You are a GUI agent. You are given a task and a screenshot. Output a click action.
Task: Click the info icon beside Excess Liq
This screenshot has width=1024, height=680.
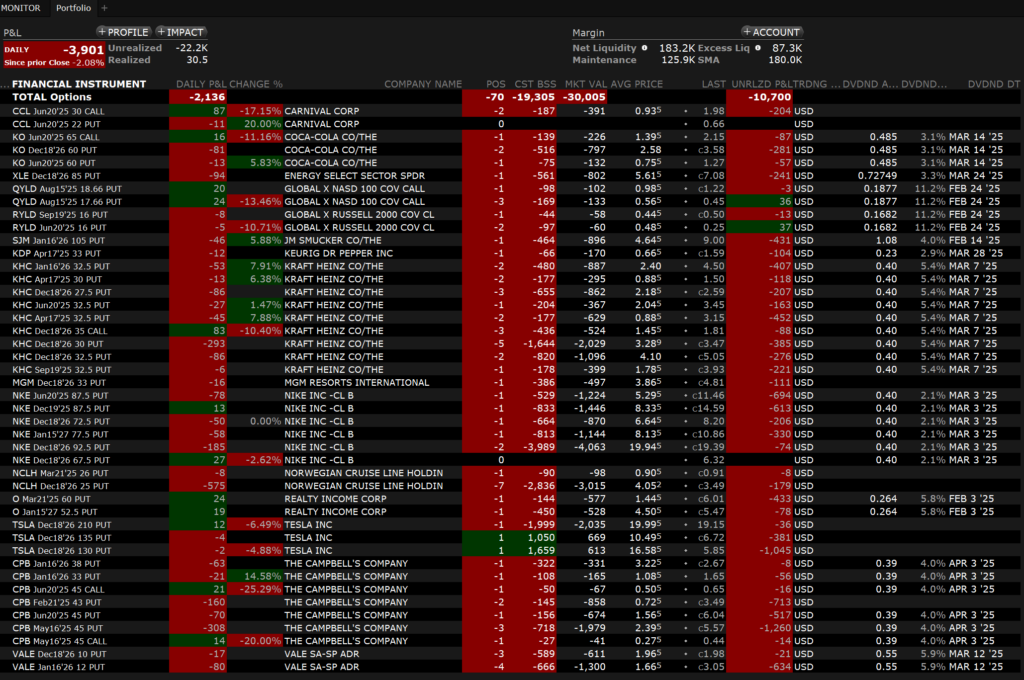(757, 47)
